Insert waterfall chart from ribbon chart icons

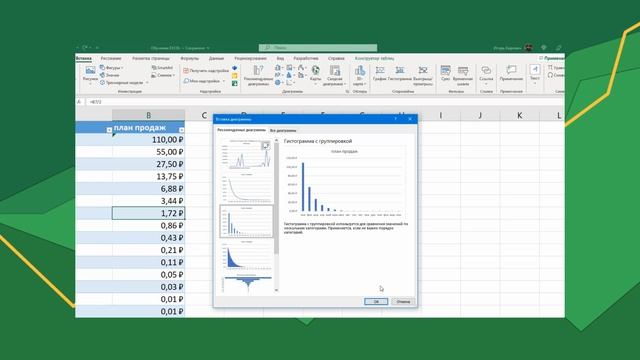[302, 68]
